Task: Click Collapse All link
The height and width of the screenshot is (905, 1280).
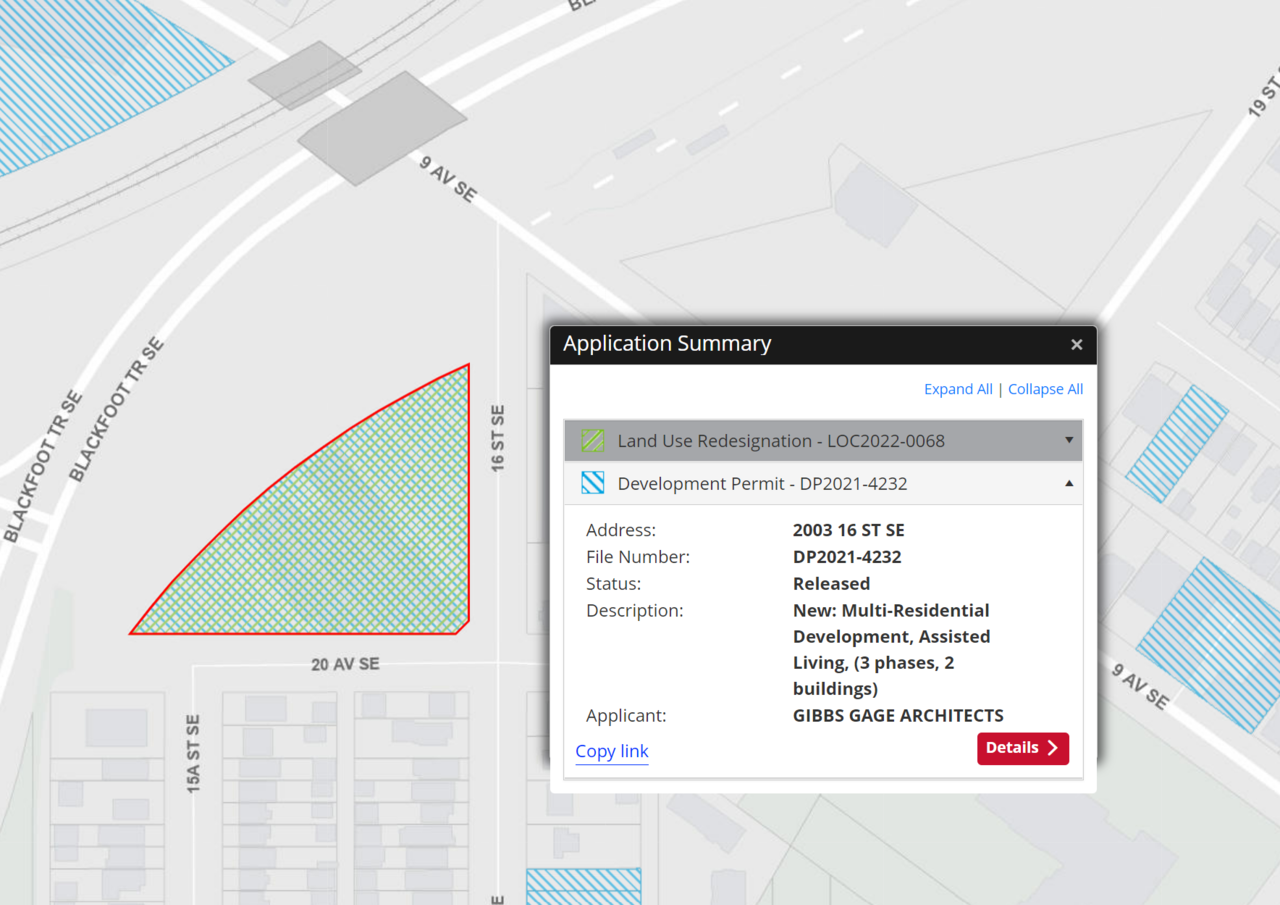Action: 1045,389
